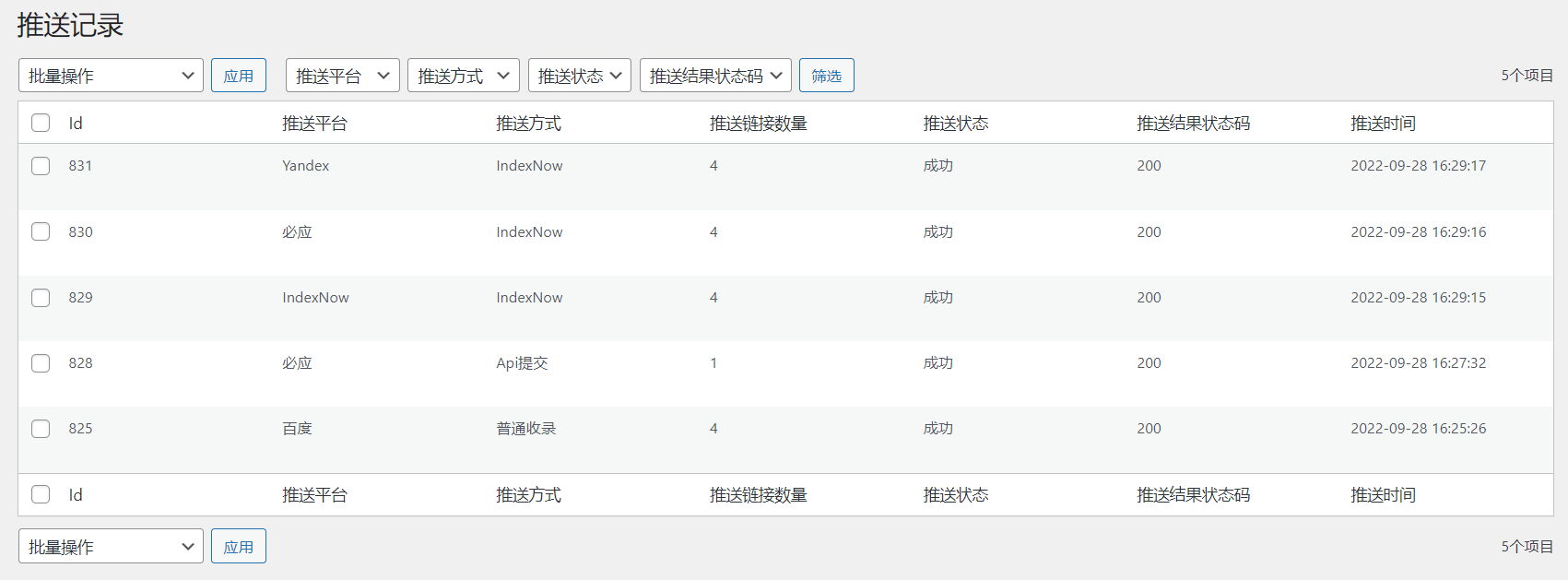1568x580 pixels.
Task: Click the IndexNow platform cell in row 829
Action: click(315, 297)
